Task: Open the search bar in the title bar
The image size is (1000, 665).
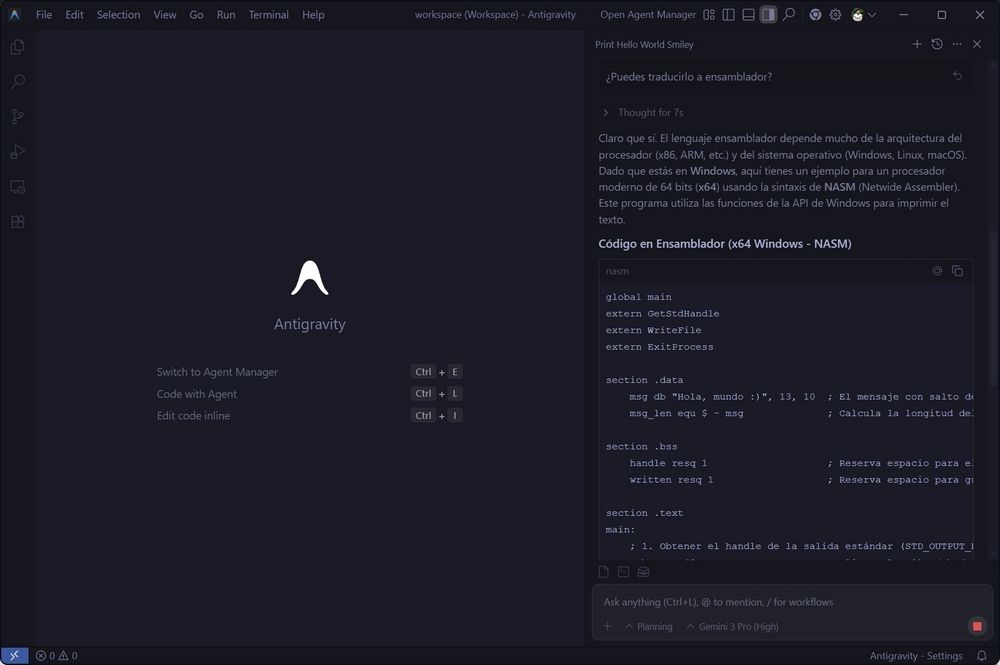Action: click(788, 15)
